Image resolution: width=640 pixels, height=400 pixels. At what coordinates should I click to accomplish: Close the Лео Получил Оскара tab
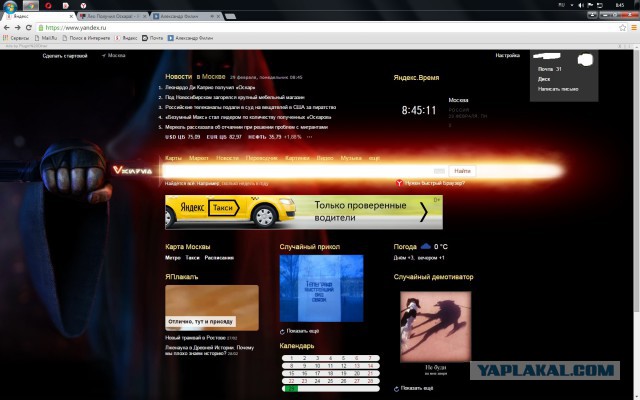pos(144,16)
